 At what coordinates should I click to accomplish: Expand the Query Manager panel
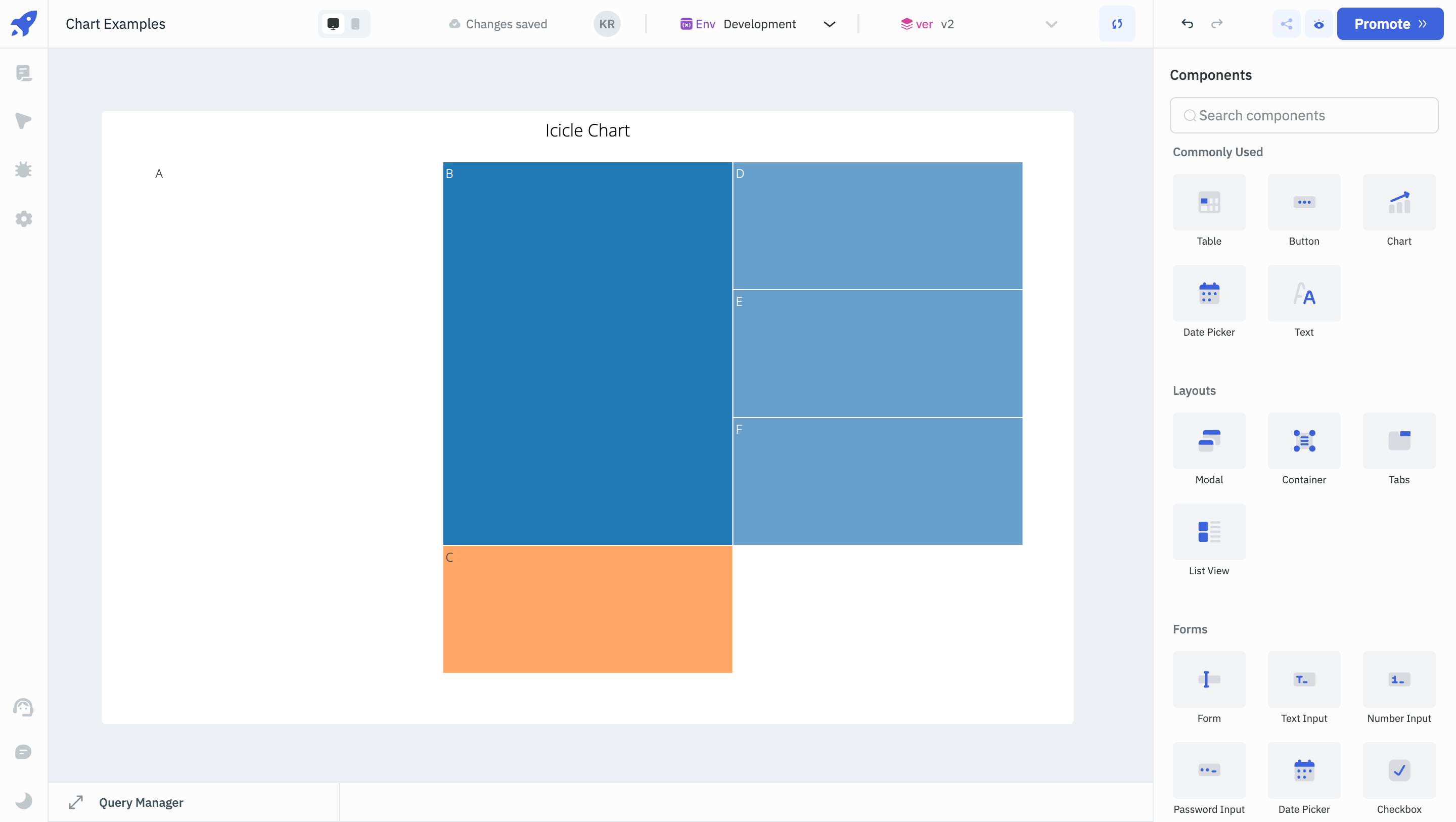76,802
